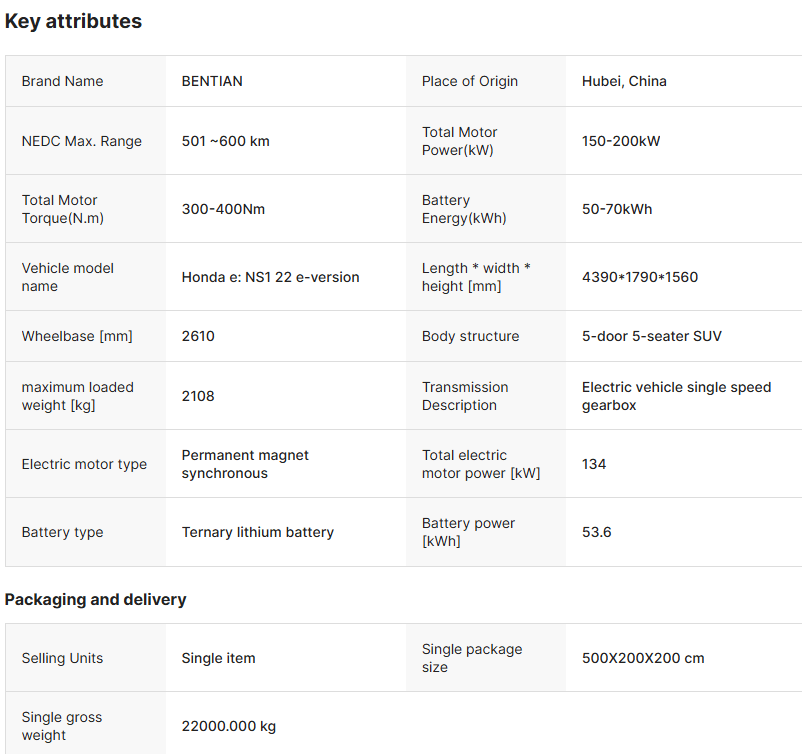Image resolution: width=802 pixels, height=754 pixels.
Task: Click the 300-400Nm torque value
Action: [223, 209]
